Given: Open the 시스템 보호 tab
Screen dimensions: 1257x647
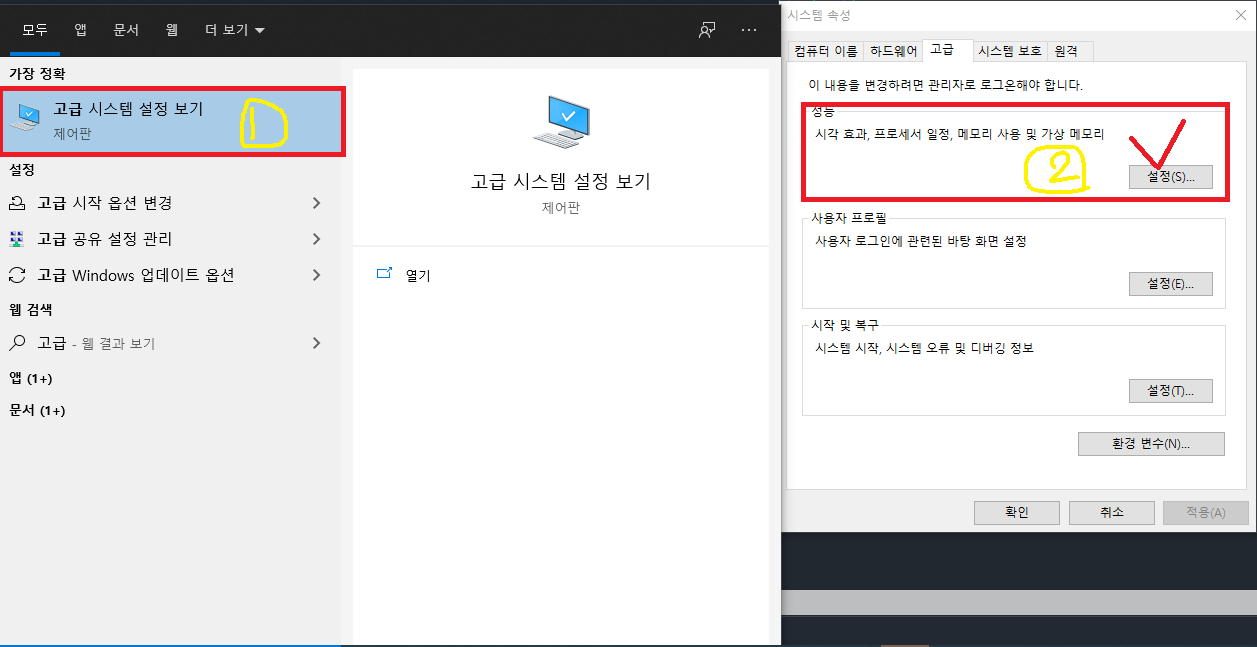Looking at the screenshot, I should 1010,51.
